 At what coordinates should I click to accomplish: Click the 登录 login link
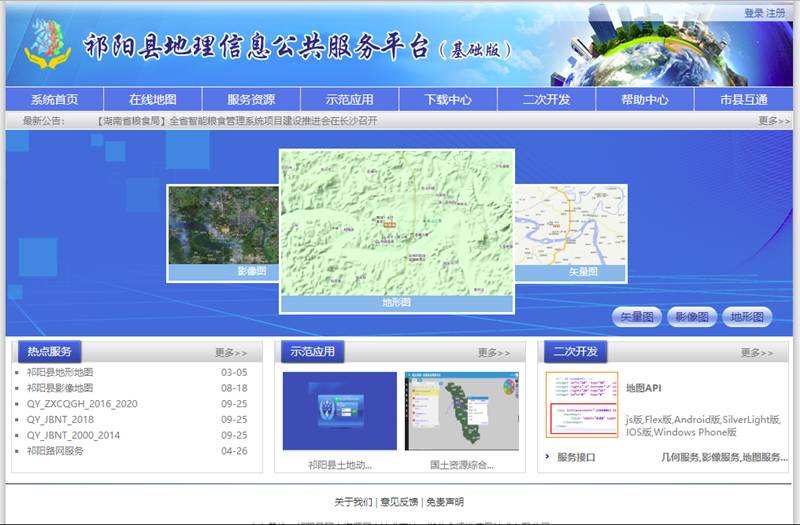[753, 13]
